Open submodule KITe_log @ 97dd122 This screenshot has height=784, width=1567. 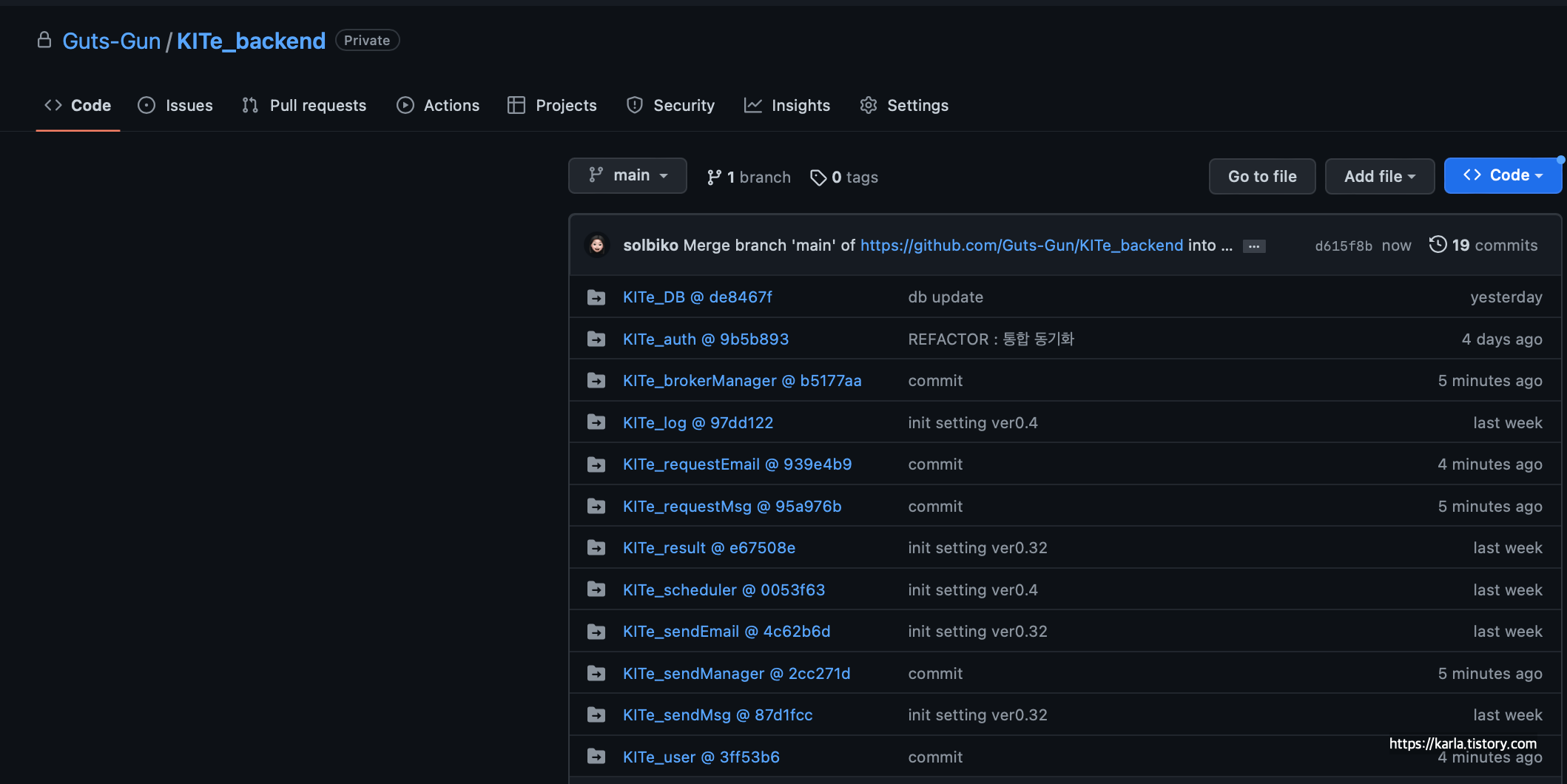pos(698,422)
